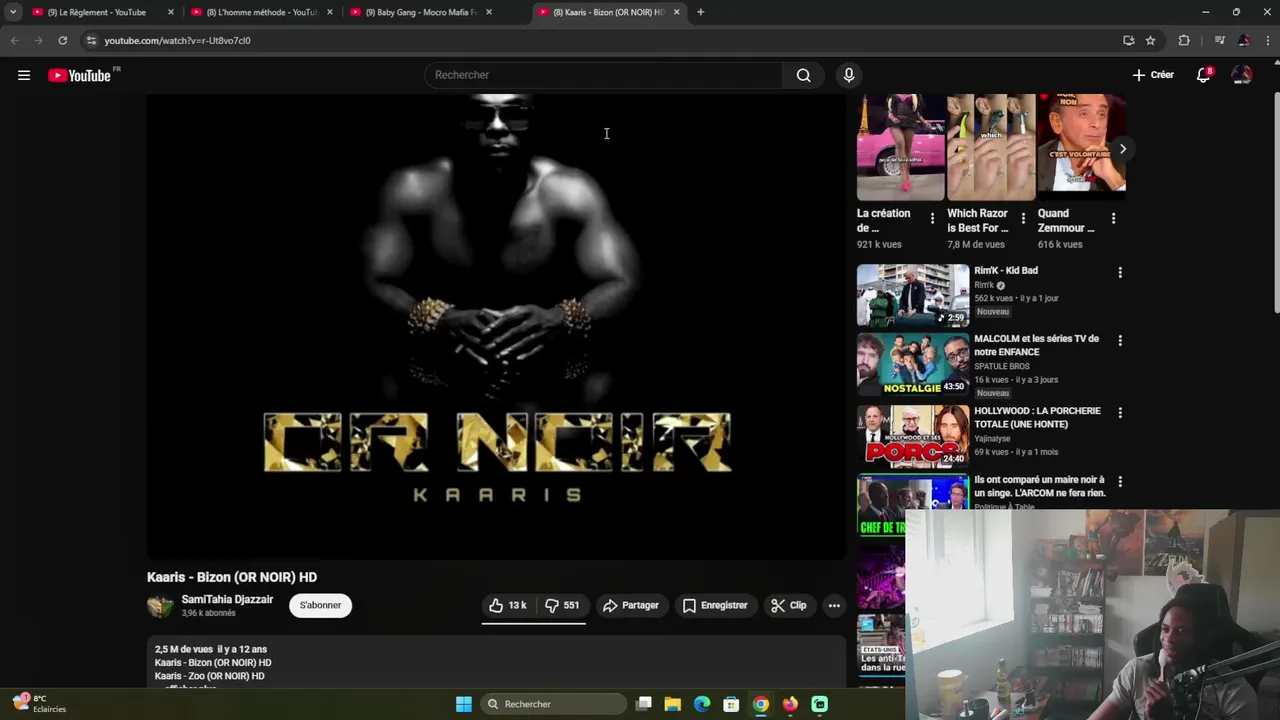This screenshot has height=720, width=1280.
Task: Switch to L'homme méthode tab
Action: click(262, 12)
